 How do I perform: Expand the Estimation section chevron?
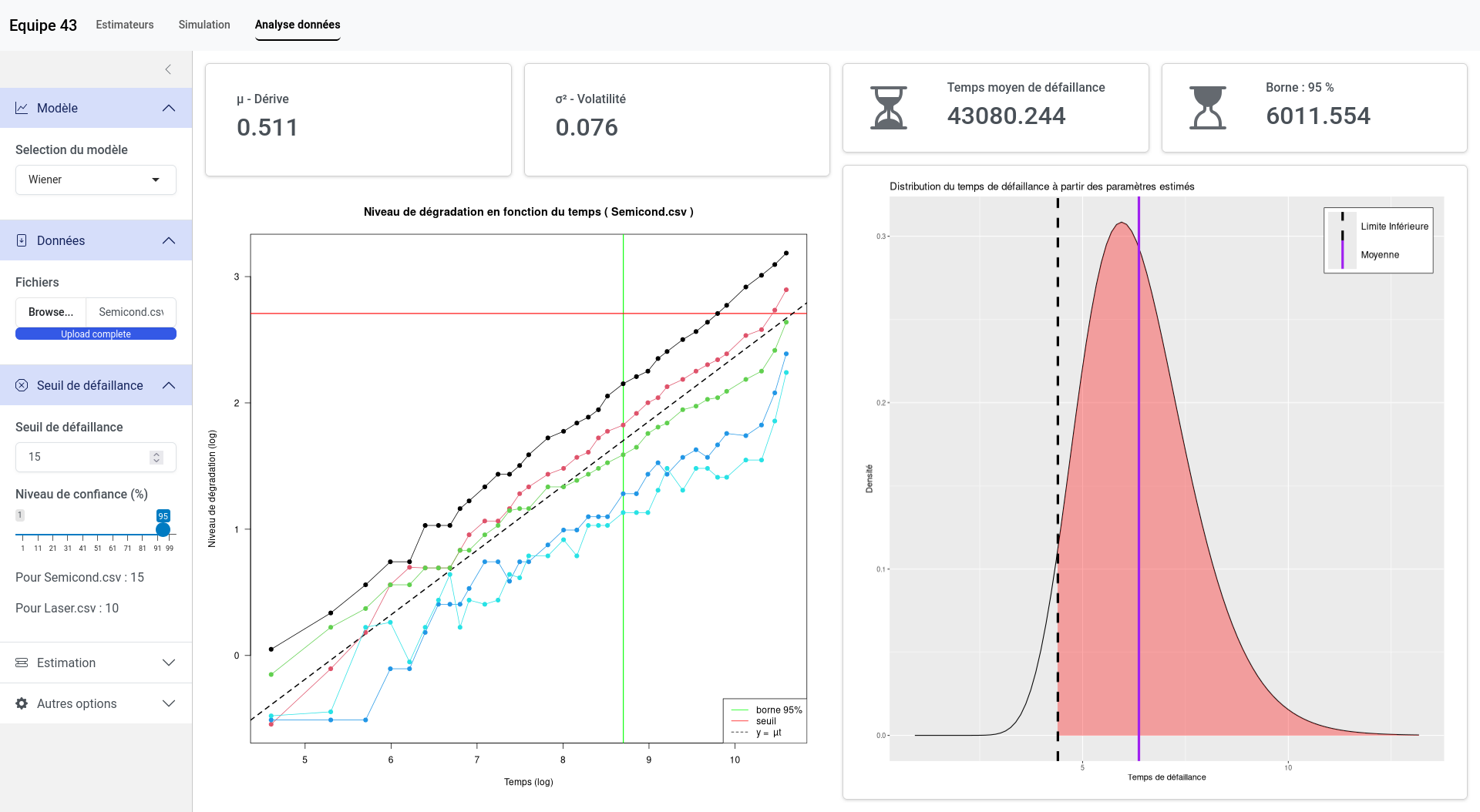pos(169,663)
